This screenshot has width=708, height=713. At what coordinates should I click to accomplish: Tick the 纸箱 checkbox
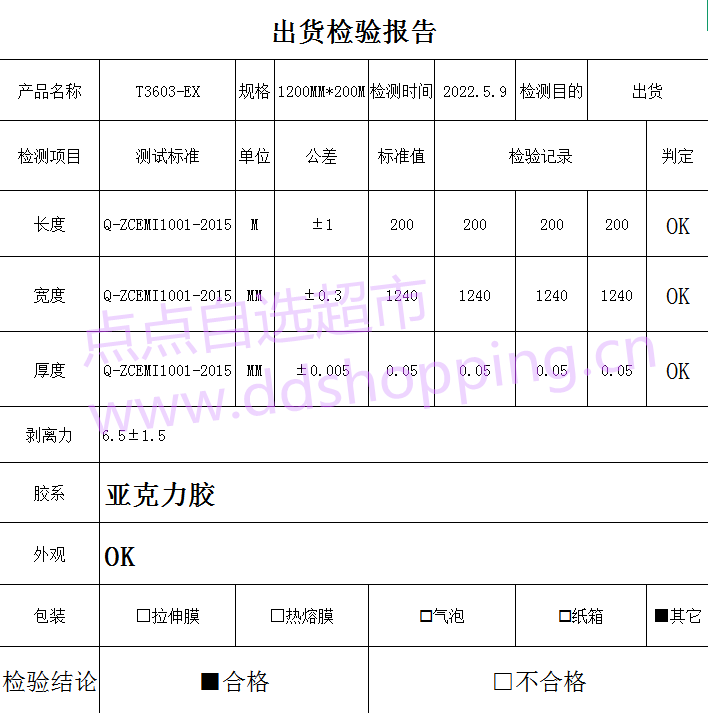click(x=564, y=616)
